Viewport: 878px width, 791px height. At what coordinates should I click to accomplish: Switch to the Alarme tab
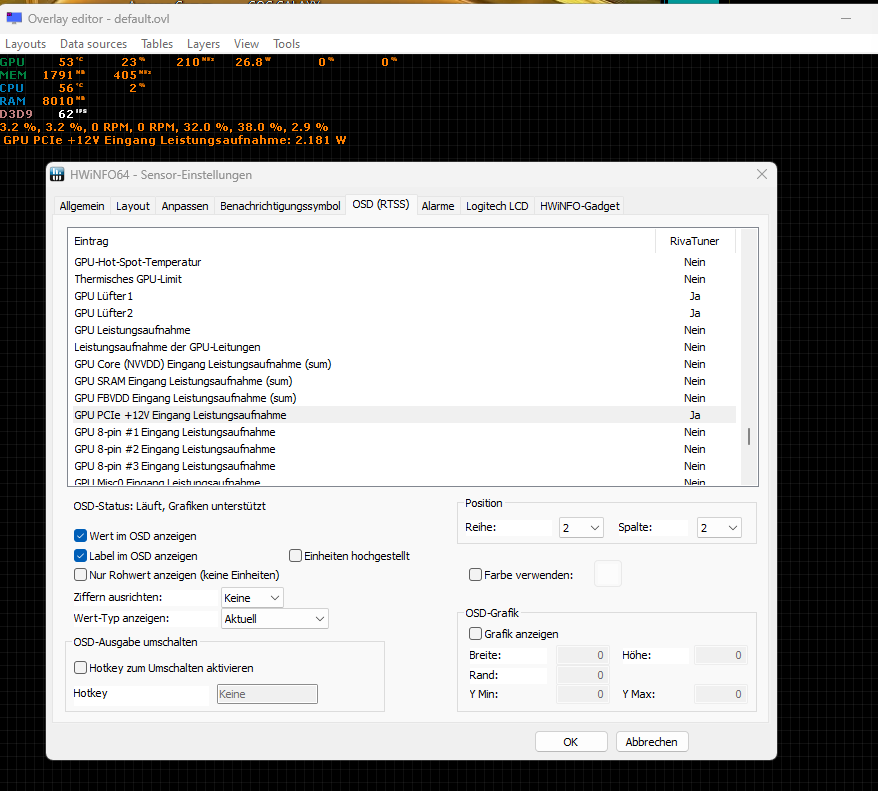coord(438,206)
